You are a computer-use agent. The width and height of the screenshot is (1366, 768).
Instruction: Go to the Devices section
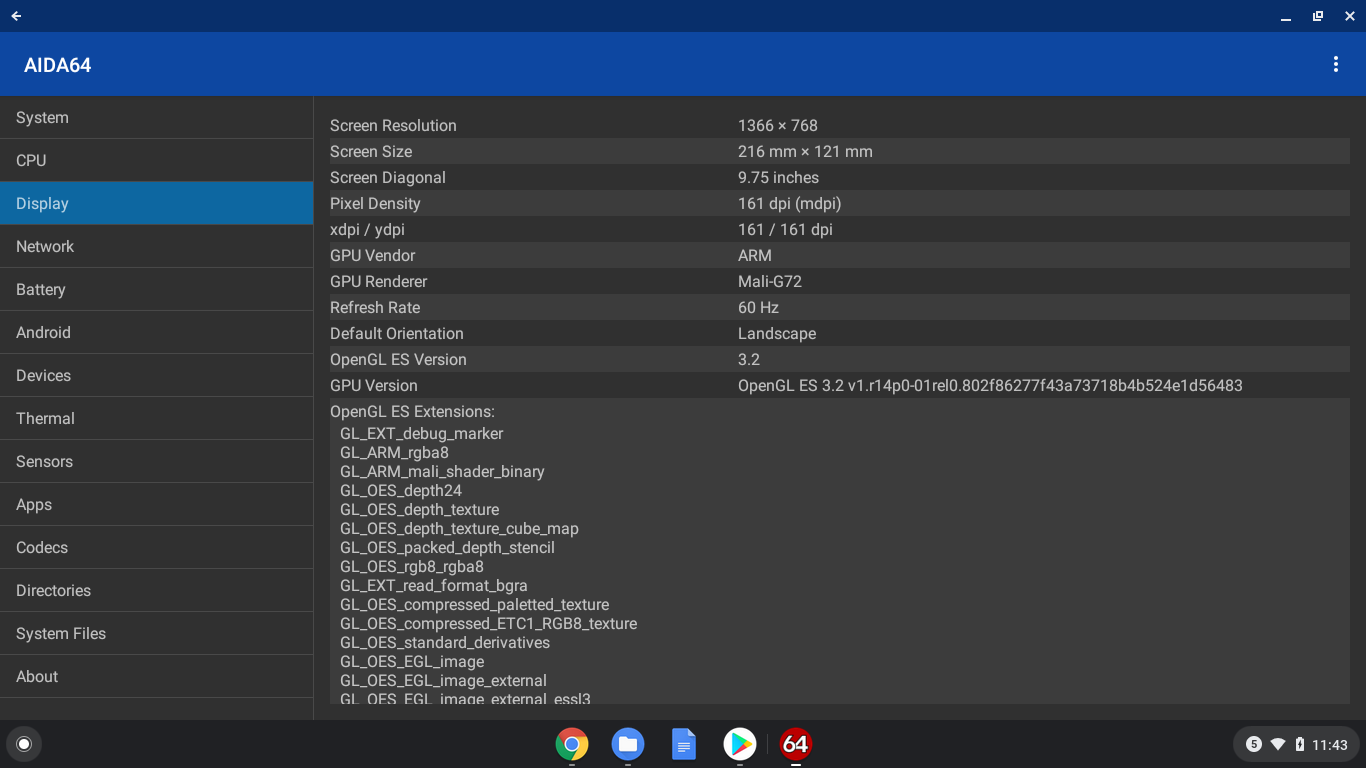(156, 375)
